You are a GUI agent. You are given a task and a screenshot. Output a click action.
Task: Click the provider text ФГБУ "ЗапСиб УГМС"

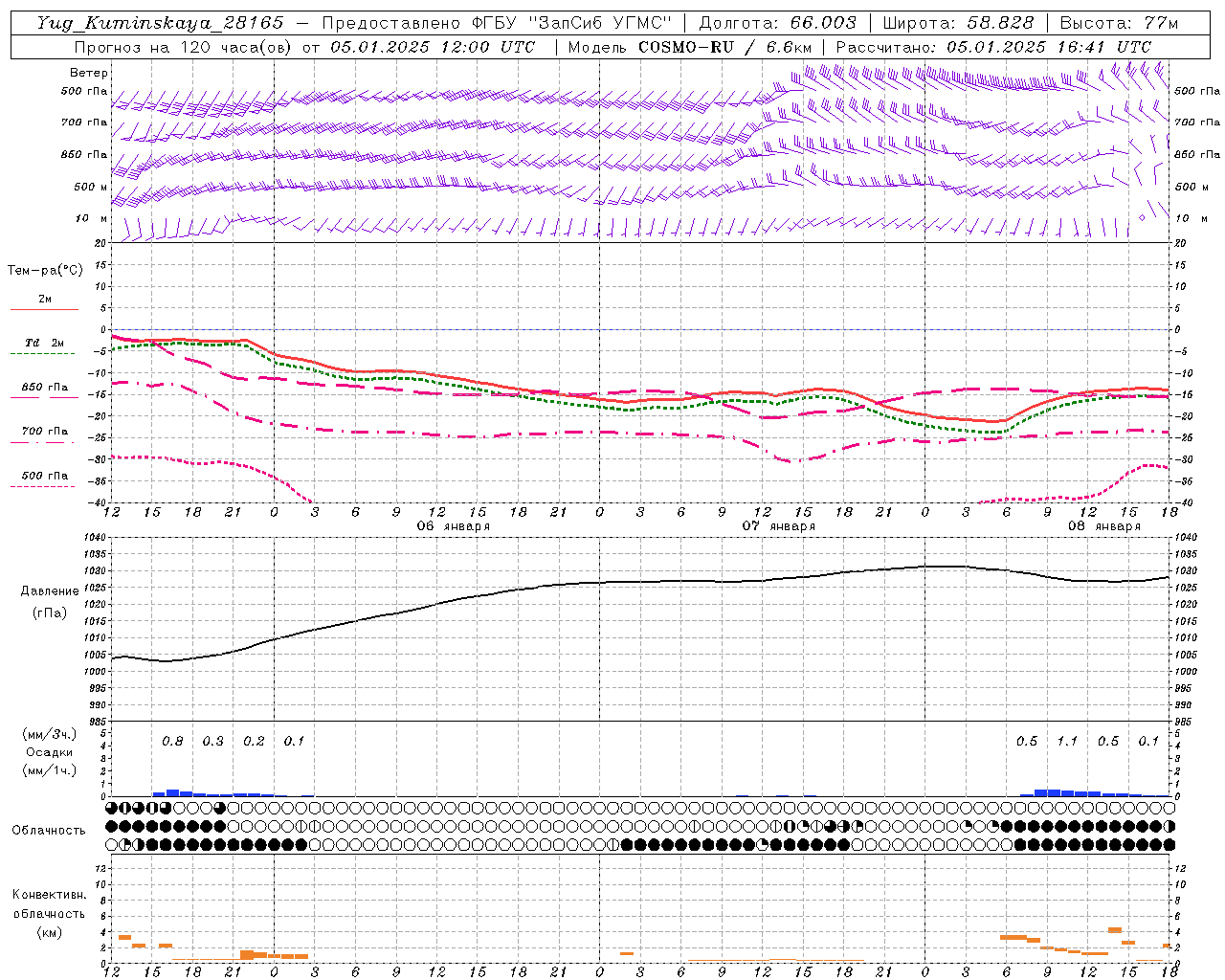[x=571, y=23]
